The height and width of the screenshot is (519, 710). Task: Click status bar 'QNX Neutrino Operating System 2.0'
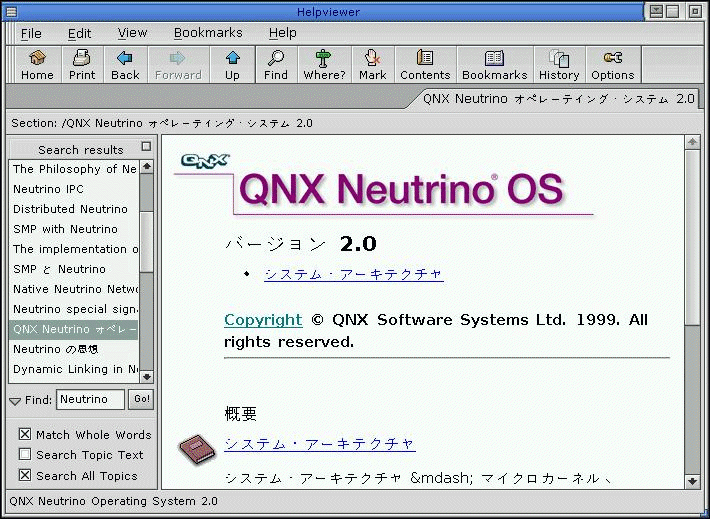[x=113, y=501]
